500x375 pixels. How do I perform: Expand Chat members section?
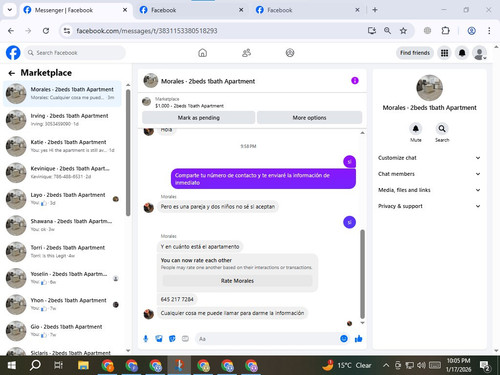[429, 174]
